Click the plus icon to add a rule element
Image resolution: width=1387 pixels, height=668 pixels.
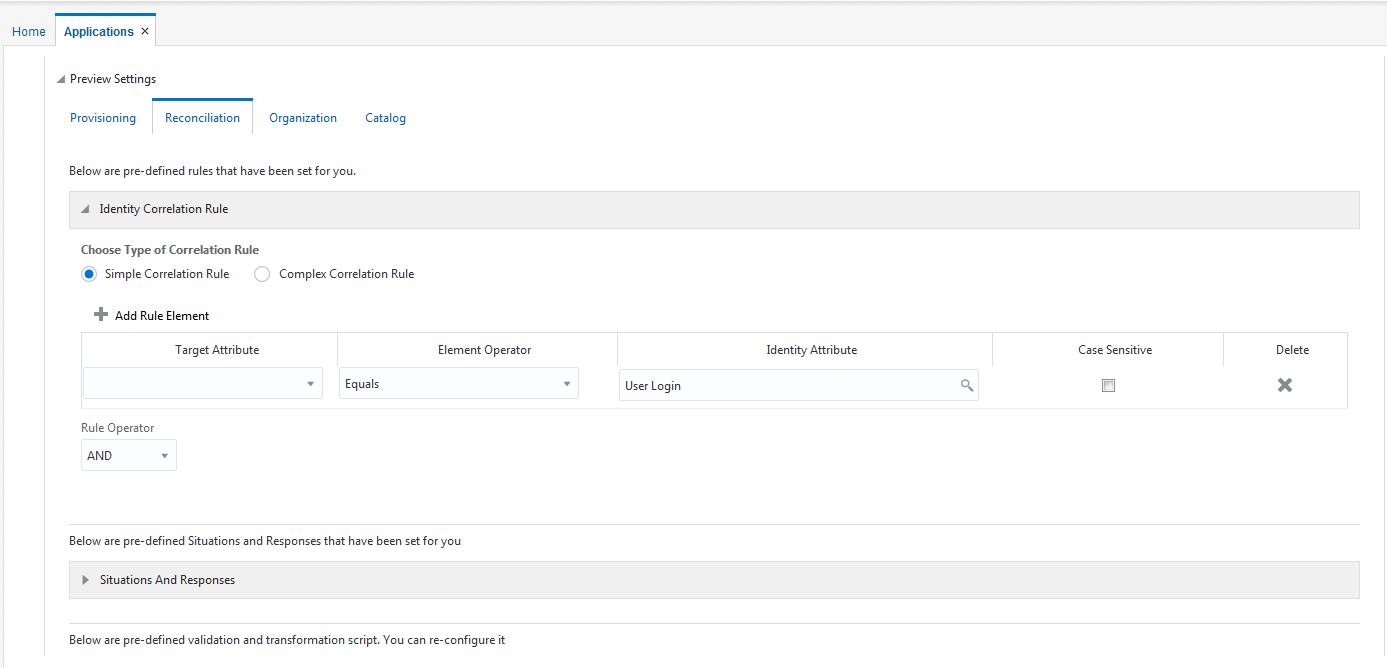point(100,314)
